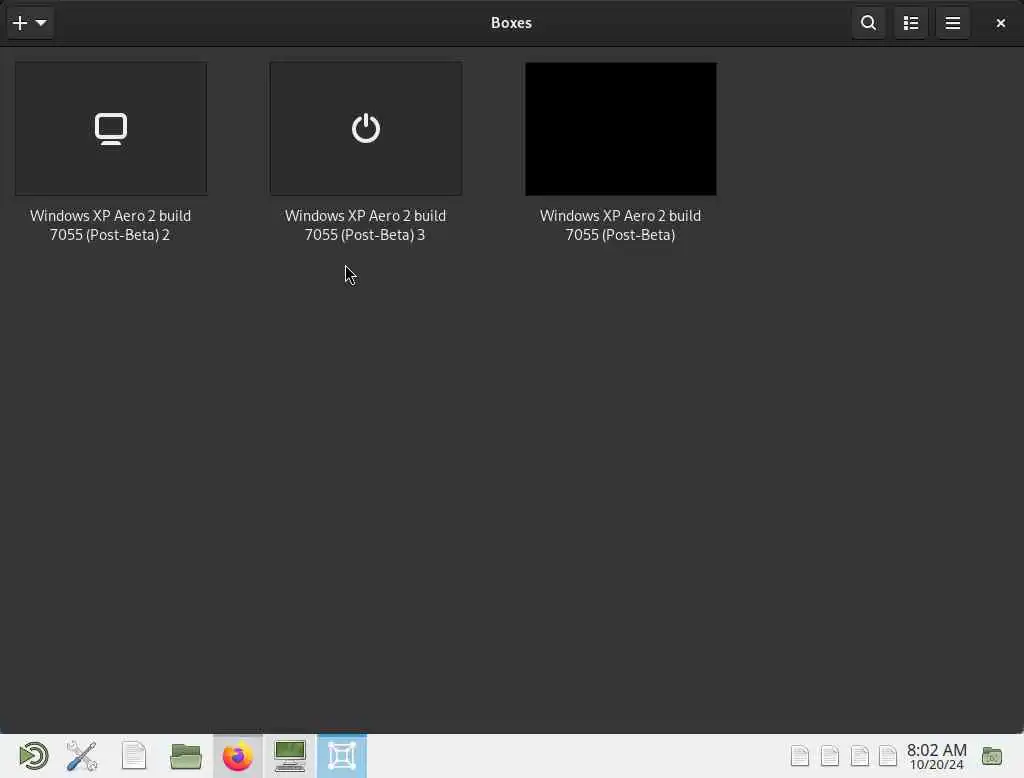Open the green folder file manager
The width and height of the screenshot is (1024, 778).
(x=185, y=756)
